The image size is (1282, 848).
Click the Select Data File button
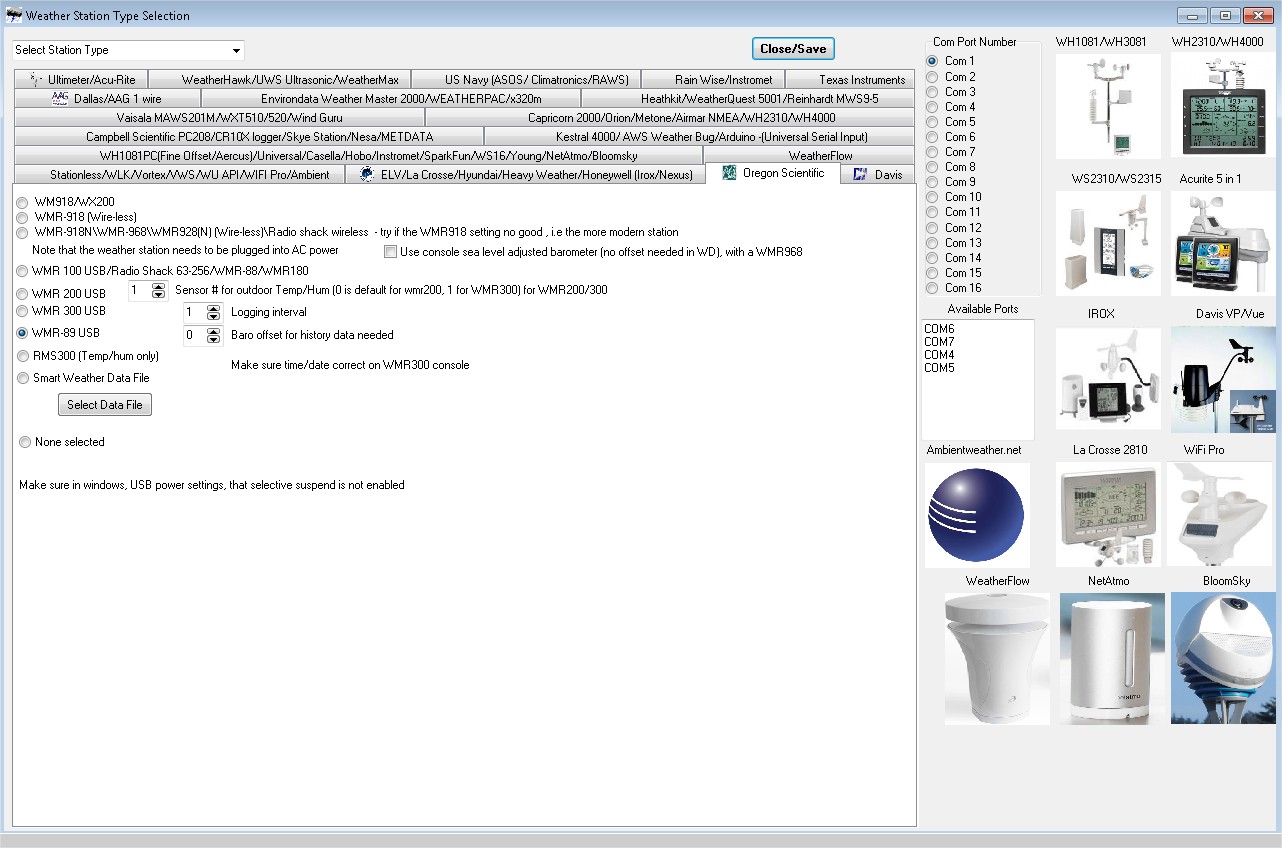pyautogui.click(x=105, y=405)
